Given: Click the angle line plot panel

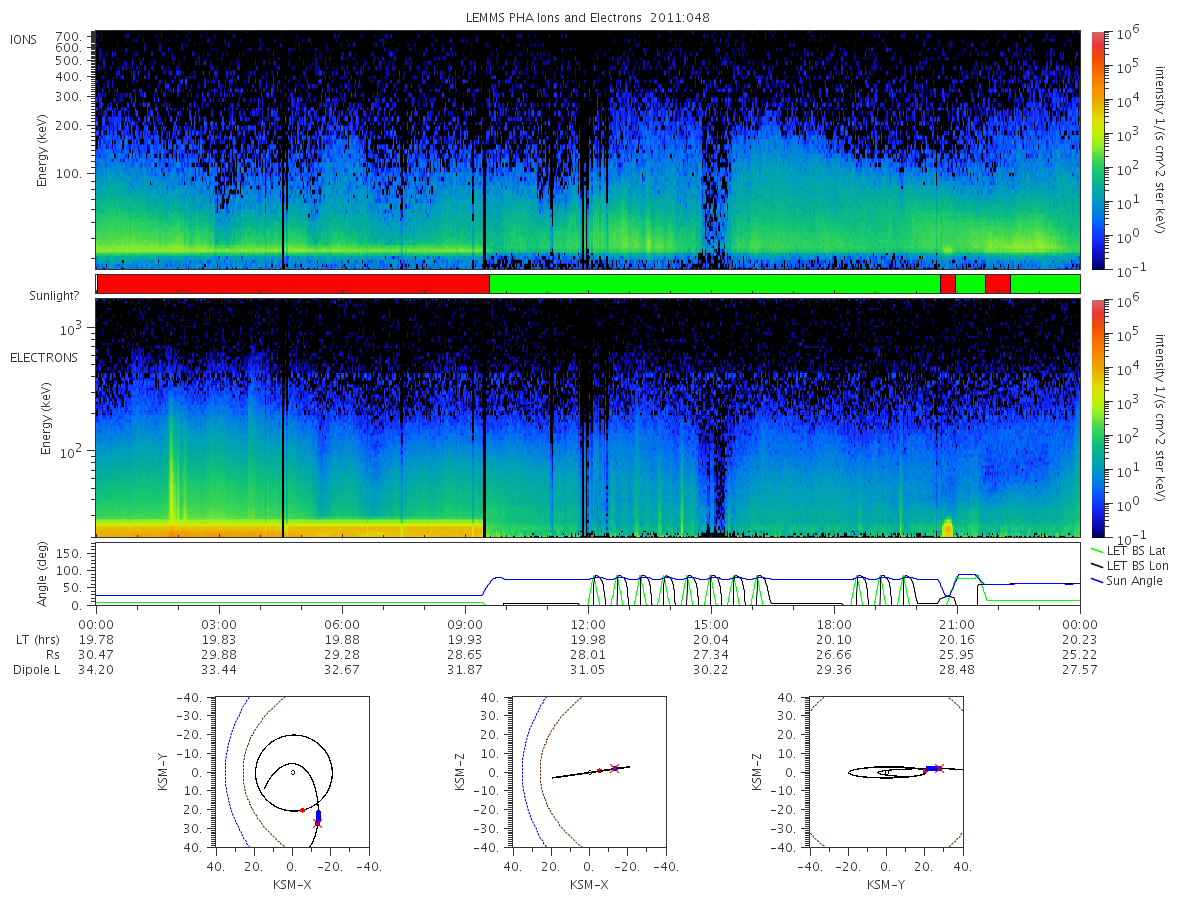Looking at the screenshot, I should 588,575.
